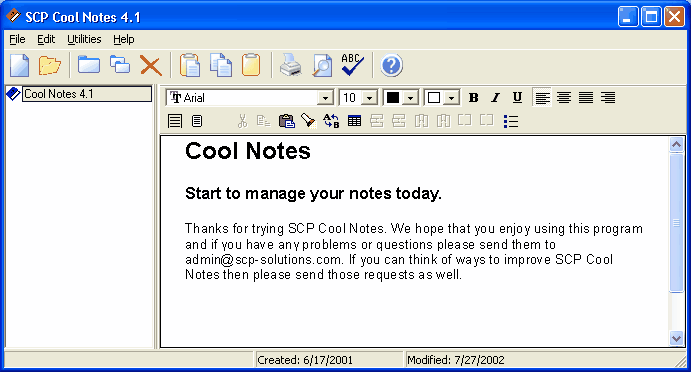
Task: Click the blue book icon beside Cool Notes 4.1
Action: coord(13,93)
